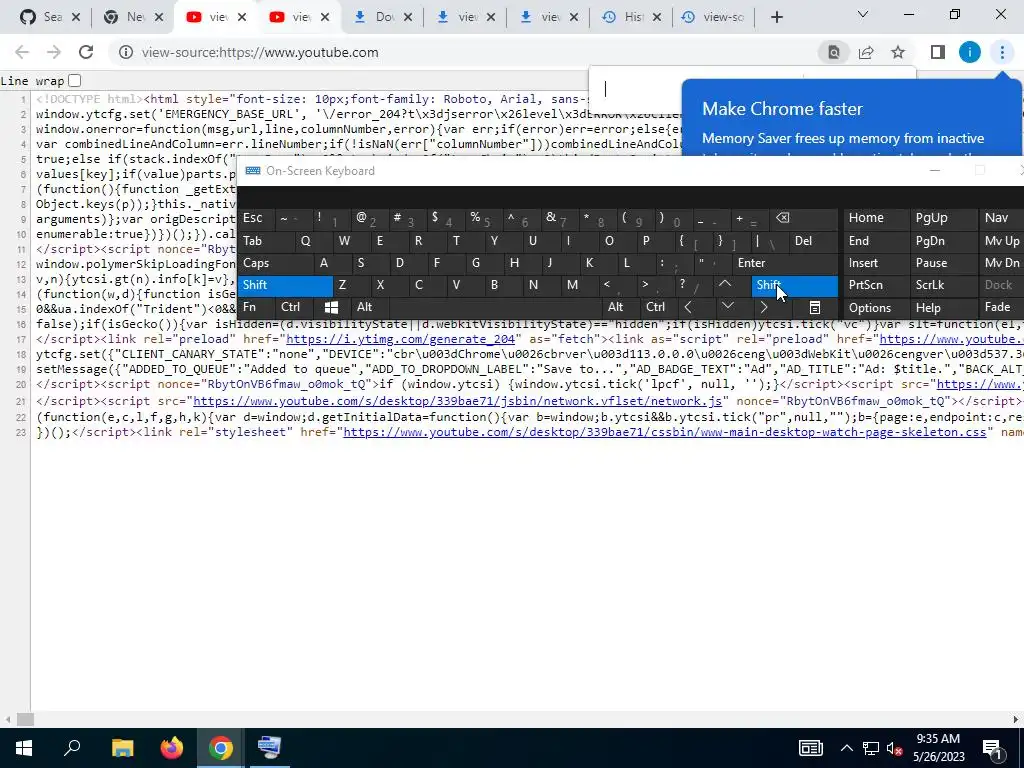Open the i.ytimg.com generate_204 link
This screenshot has width=1024, height=768.
point(400,339)
